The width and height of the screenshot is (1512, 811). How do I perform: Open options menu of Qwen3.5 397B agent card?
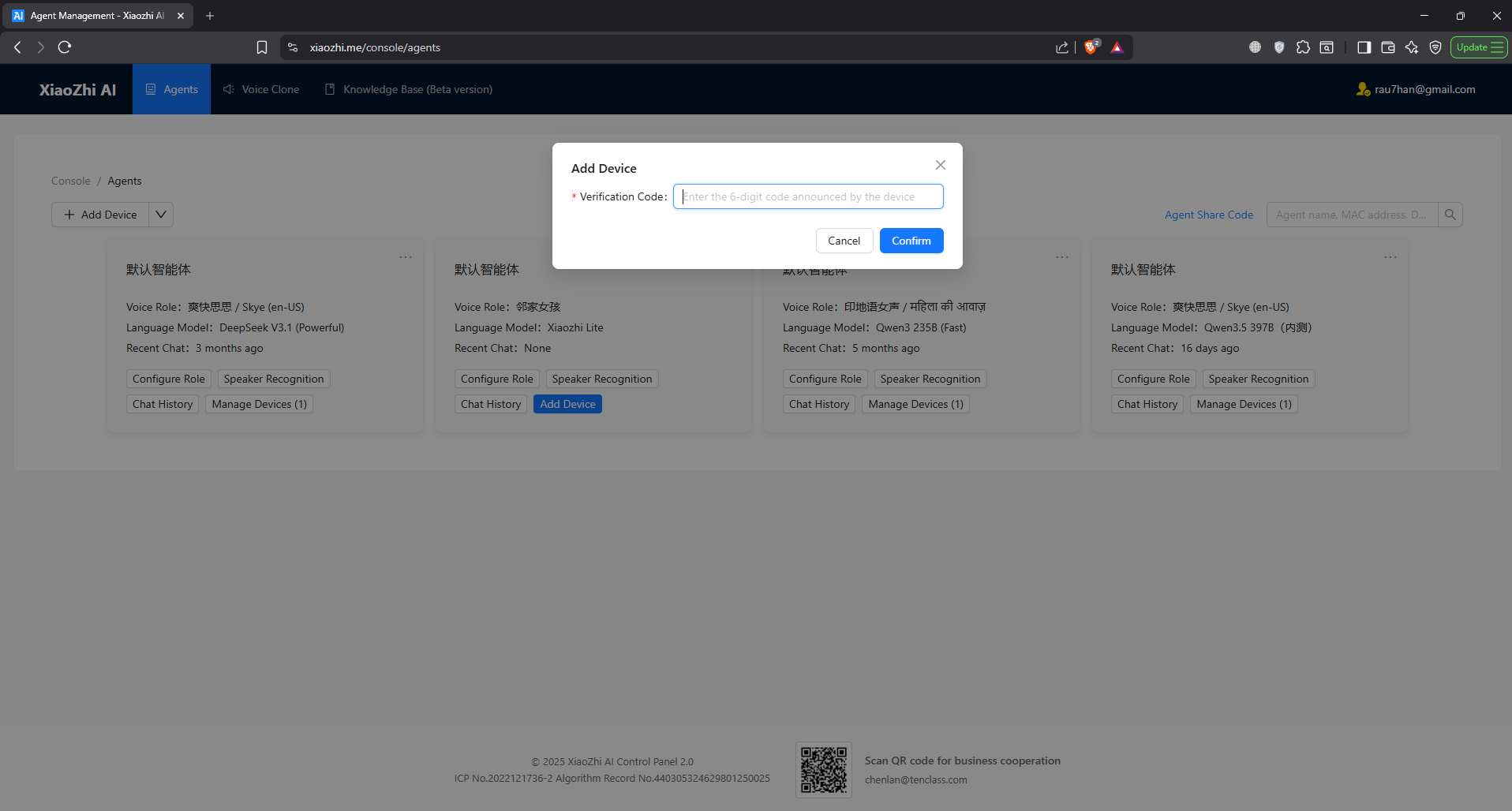point(1390,257)
